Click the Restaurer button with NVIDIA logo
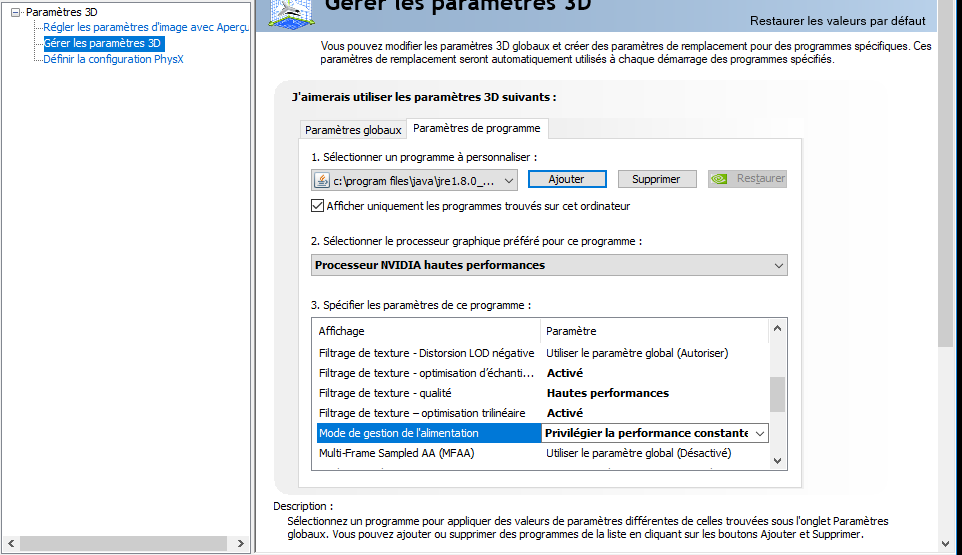 pos(747,178)
